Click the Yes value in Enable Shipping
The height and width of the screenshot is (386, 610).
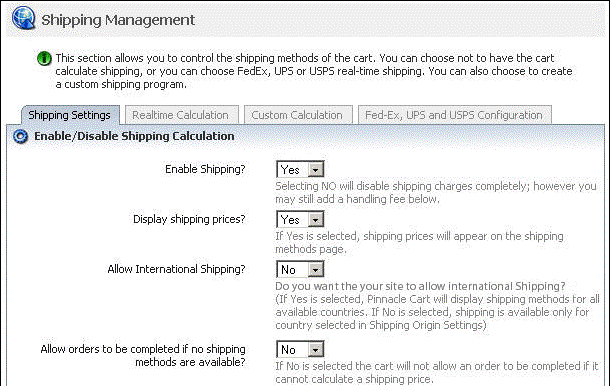coord(290,170)
